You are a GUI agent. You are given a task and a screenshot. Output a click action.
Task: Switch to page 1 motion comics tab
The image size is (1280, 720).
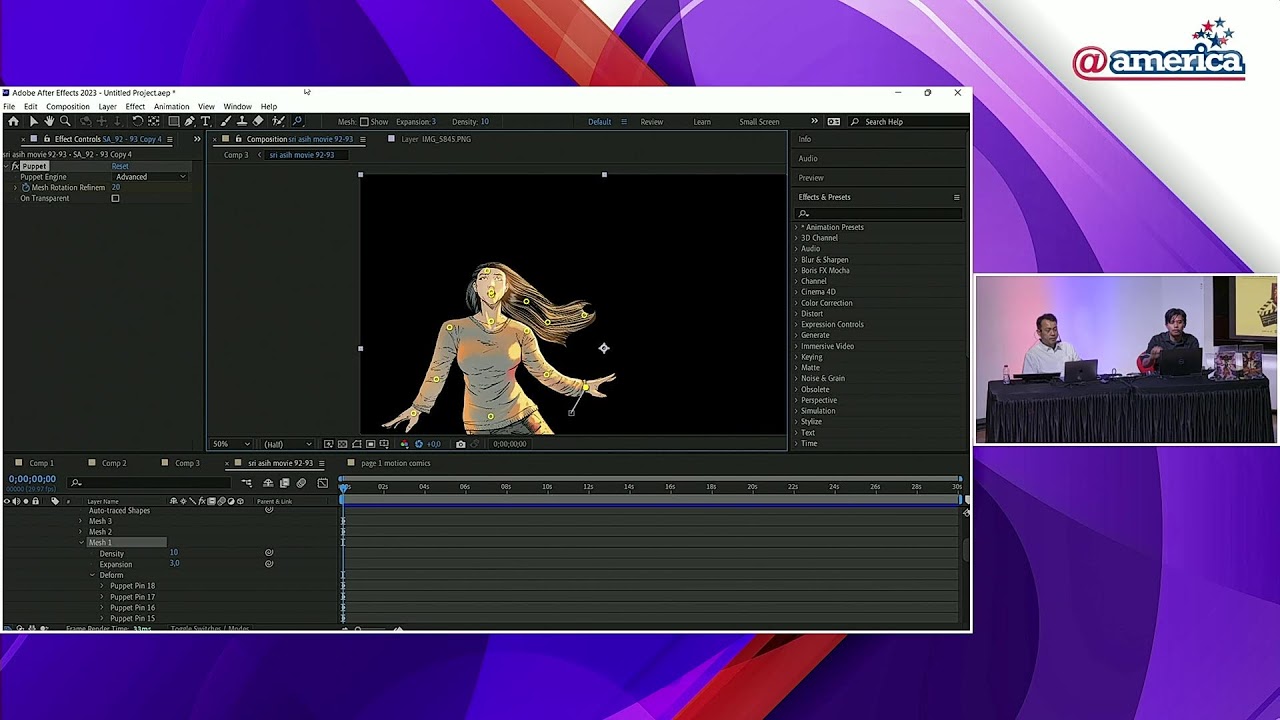click(395, 463)
